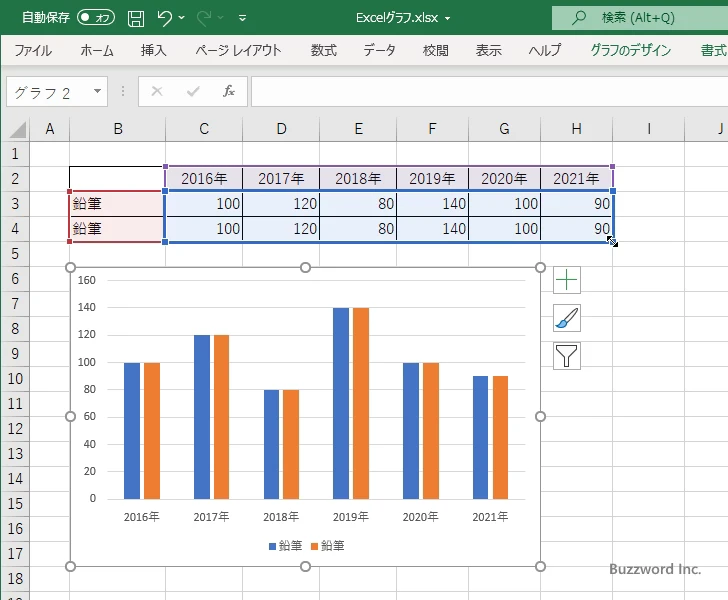Click the orange 2017年 bar in chart
The width and height of the screenshot is (728, 600).
[x=221, y=417]
